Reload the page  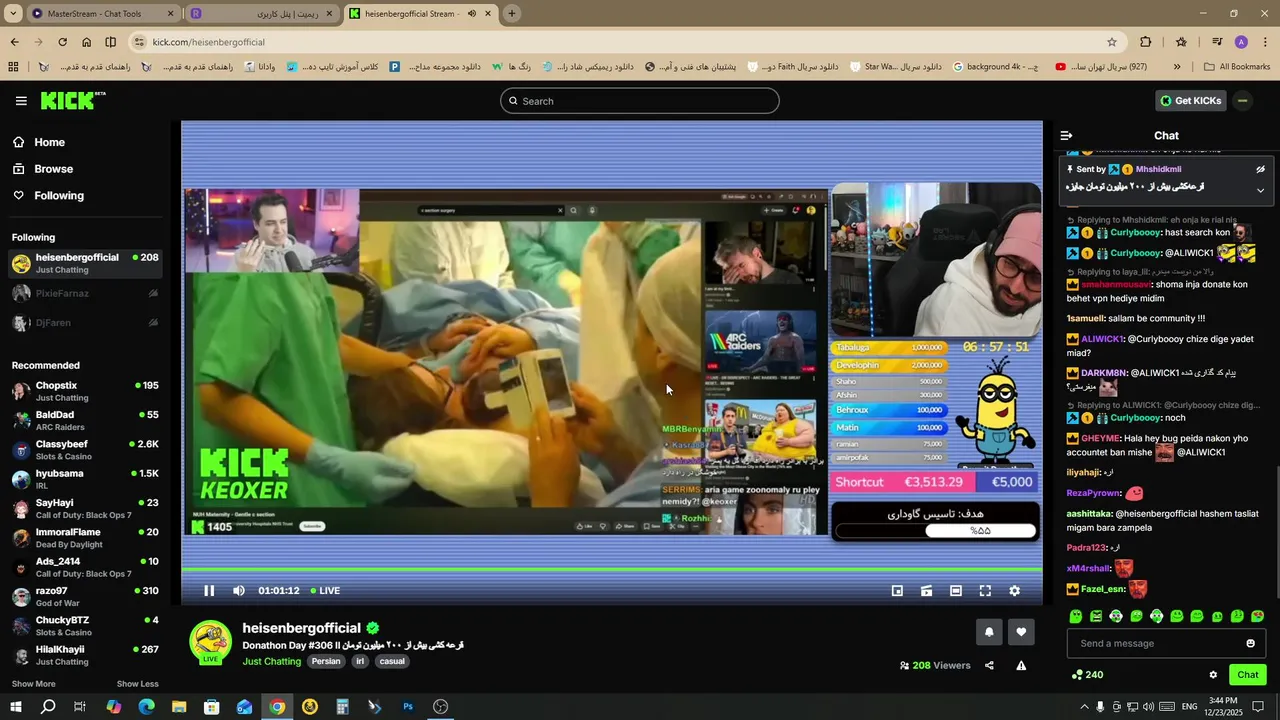pyautogui.click(x=62, y=42)
